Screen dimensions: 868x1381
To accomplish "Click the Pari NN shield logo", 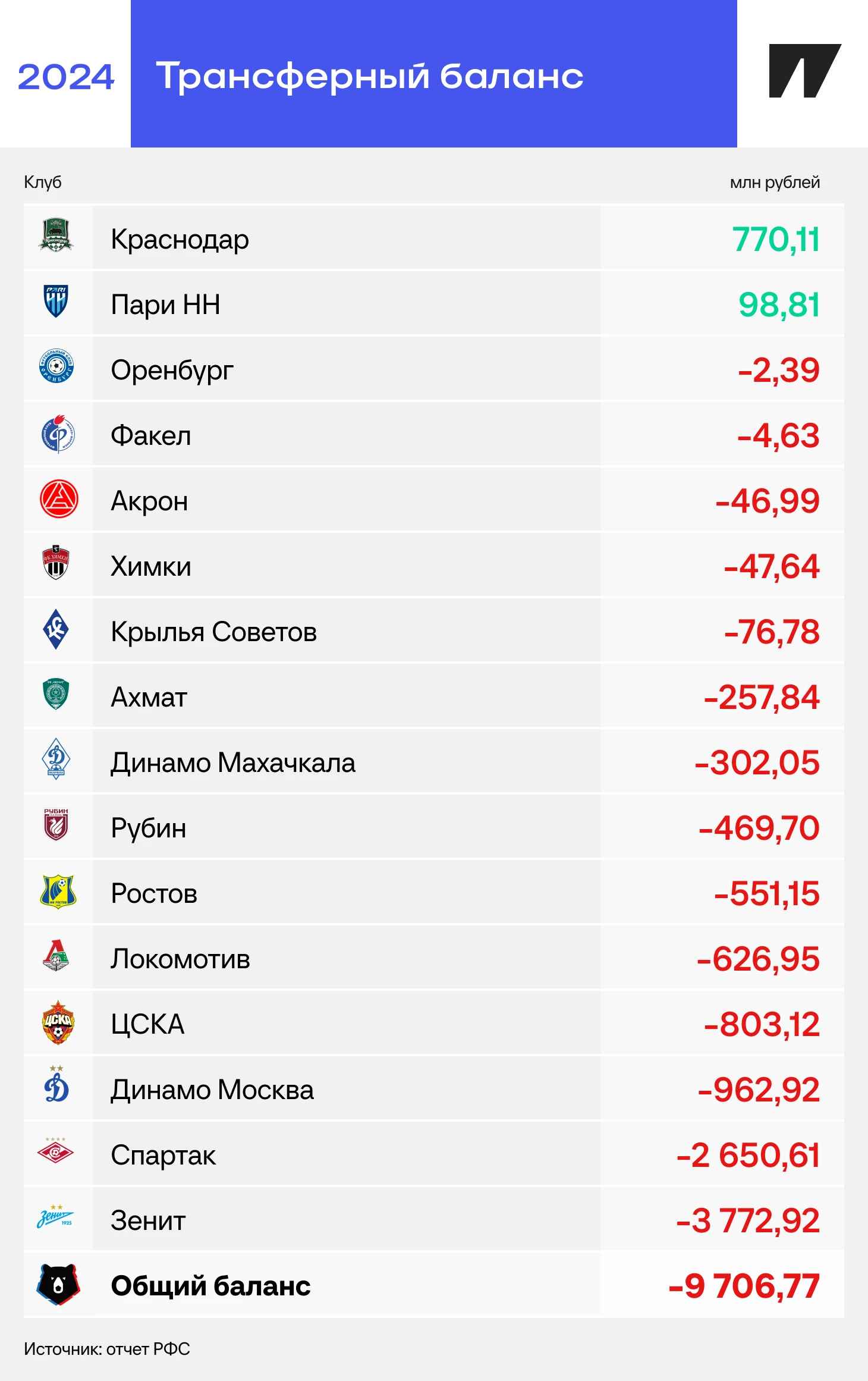I will tap(56, 301).
